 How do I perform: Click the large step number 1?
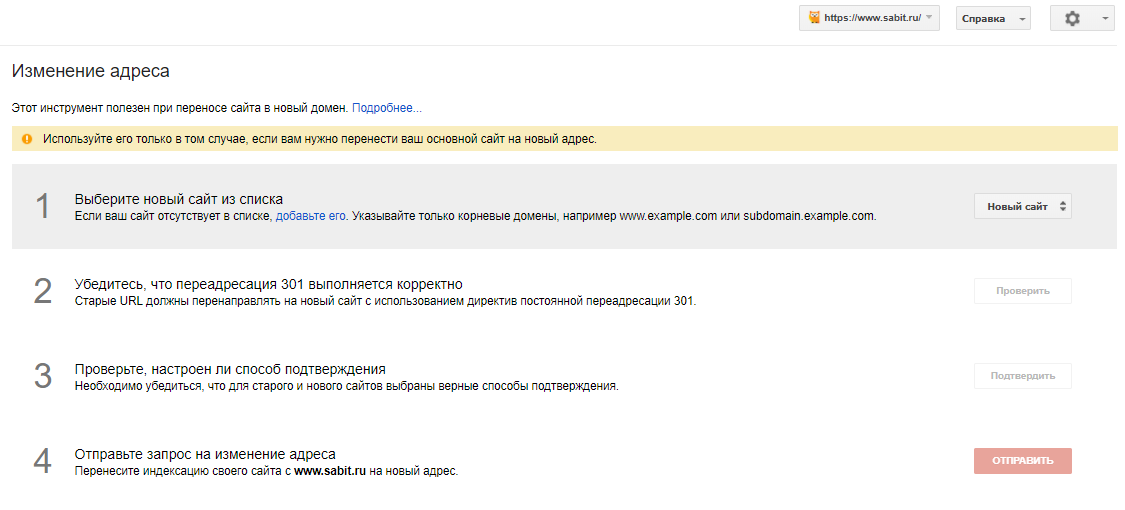[x=42, y=206]
